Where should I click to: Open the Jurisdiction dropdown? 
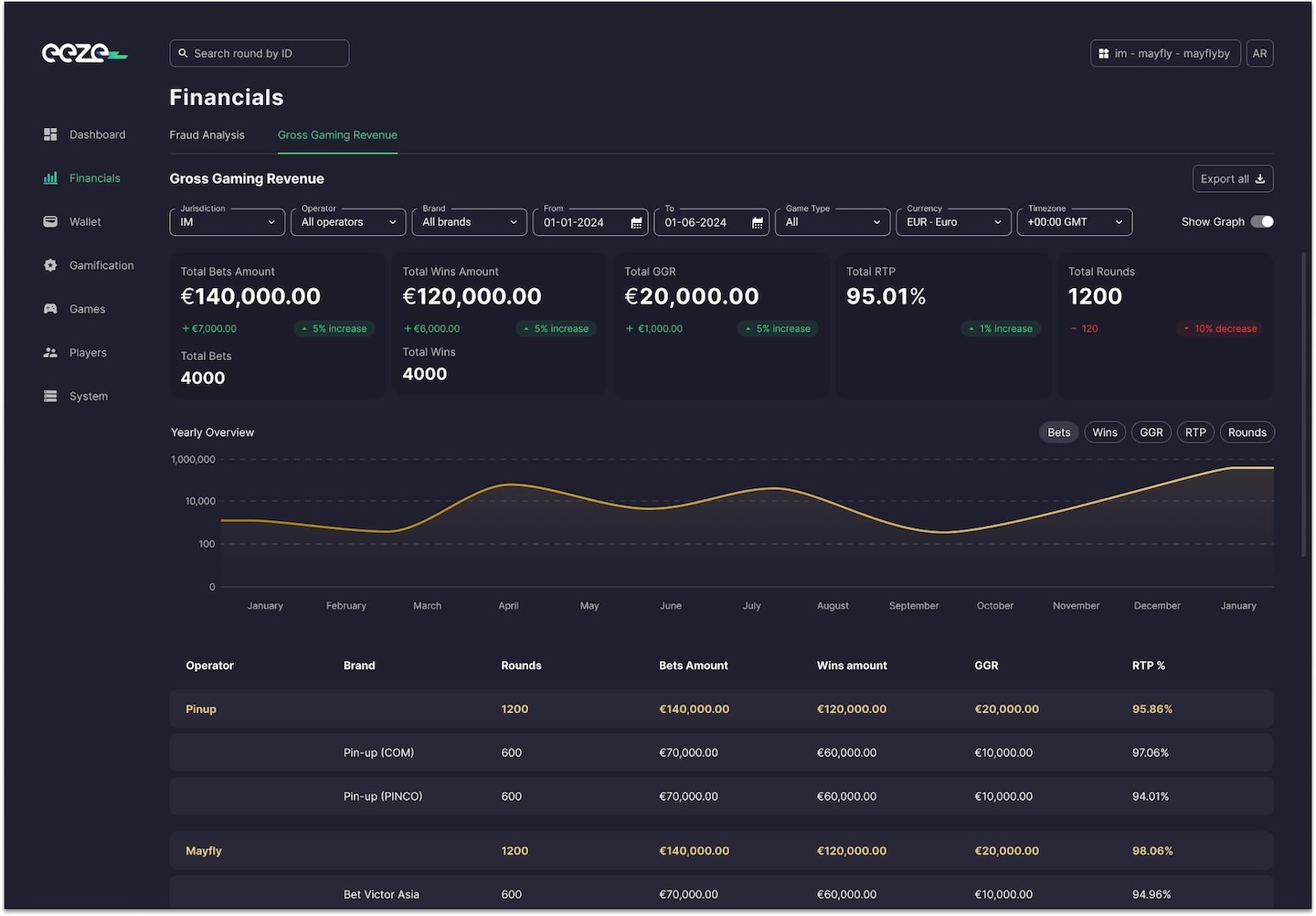click(x=227, y=221)
